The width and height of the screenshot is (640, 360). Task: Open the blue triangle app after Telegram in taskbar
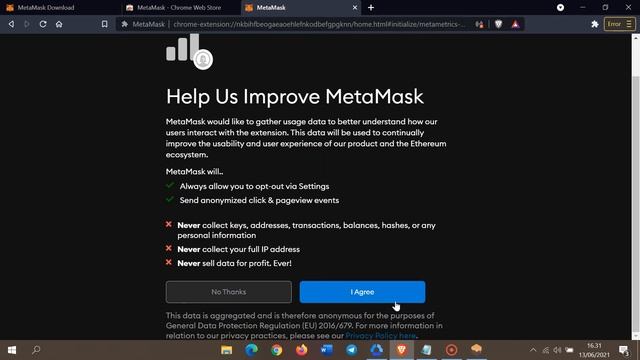376,350
